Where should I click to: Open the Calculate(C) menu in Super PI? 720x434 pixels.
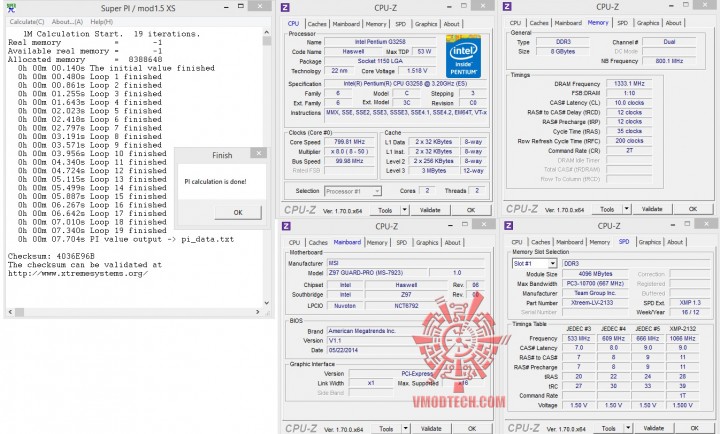pyautogui.click(x=27, y=22)
